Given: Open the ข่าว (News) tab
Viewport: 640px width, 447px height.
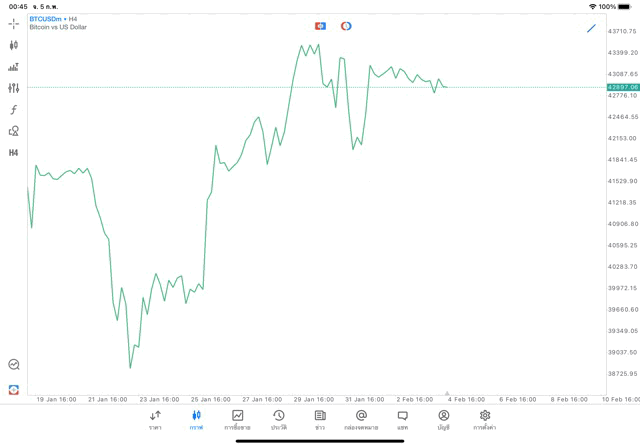Looking at the screenshot, I should pyautogui.click(x=320, y=420).
